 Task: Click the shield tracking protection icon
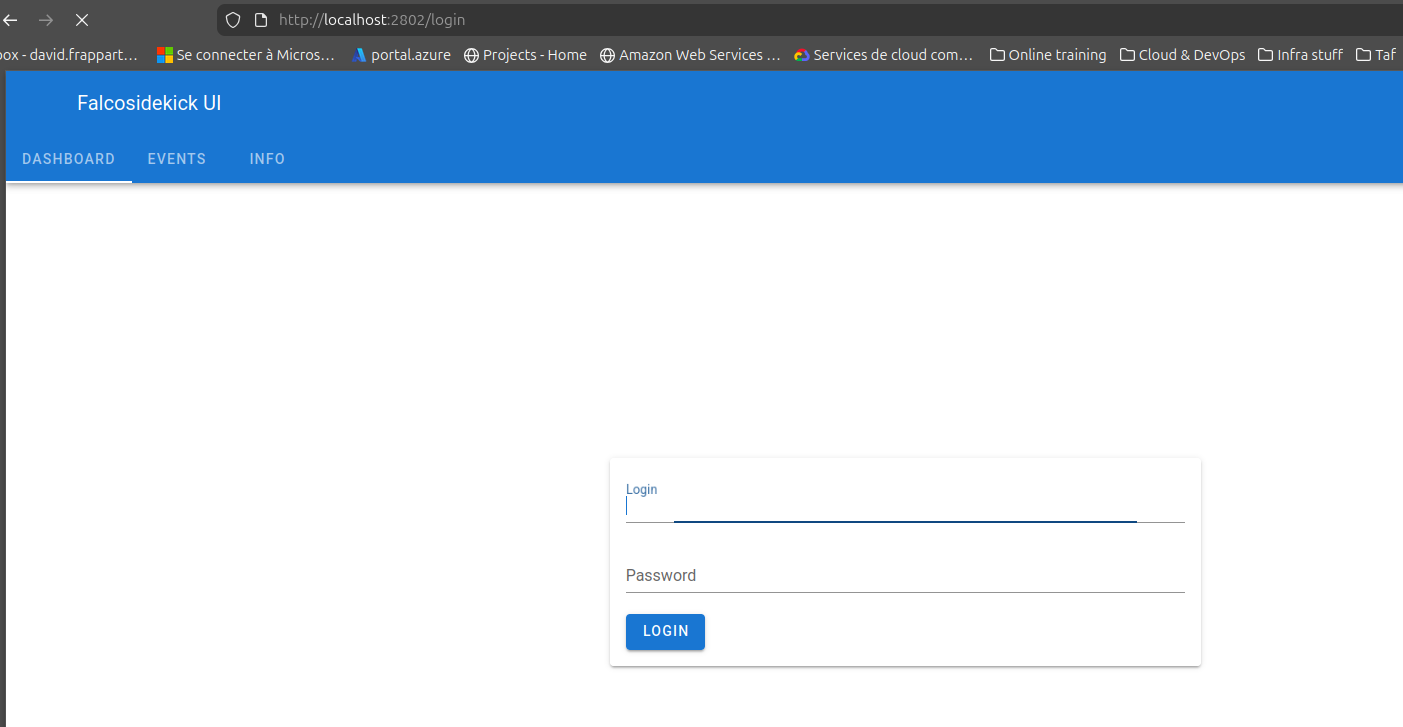click(x=233, y=20)
